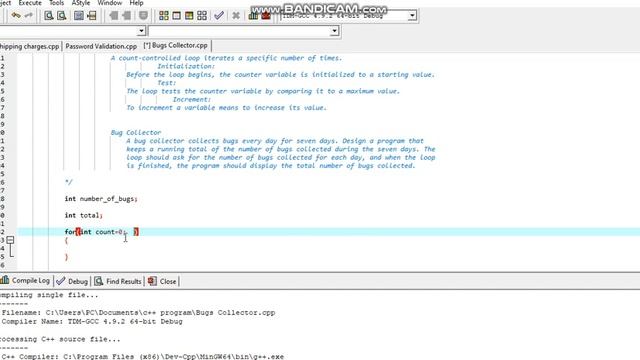The width and height of the screenshot is (640, 360).
Task: Open the Debug bottom panel tab
Action: point(72,281)
